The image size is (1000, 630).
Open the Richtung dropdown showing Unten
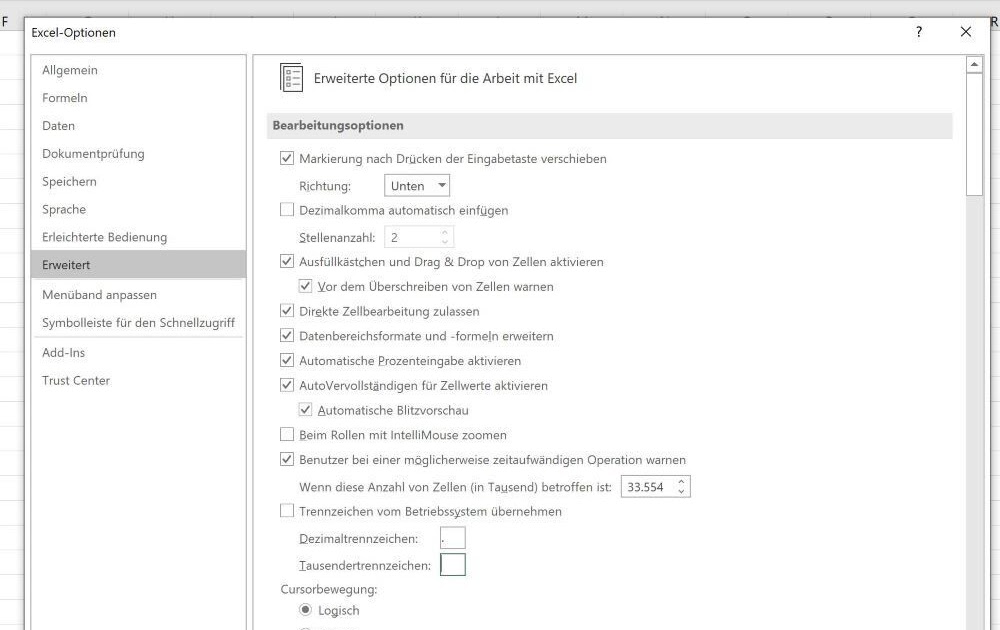pyautogui.click(x=417, y=186)
